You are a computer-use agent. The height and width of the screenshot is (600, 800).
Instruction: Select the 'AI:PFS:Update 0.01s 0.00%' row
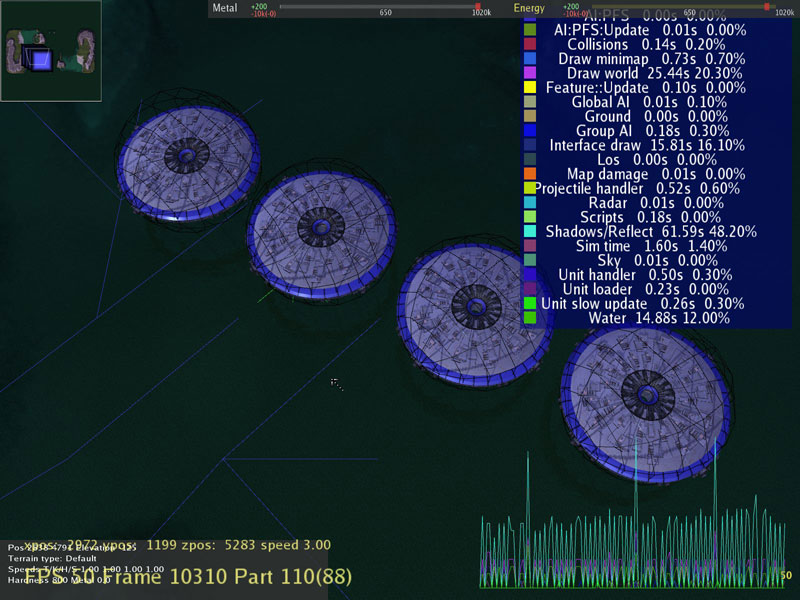(650, 30)
